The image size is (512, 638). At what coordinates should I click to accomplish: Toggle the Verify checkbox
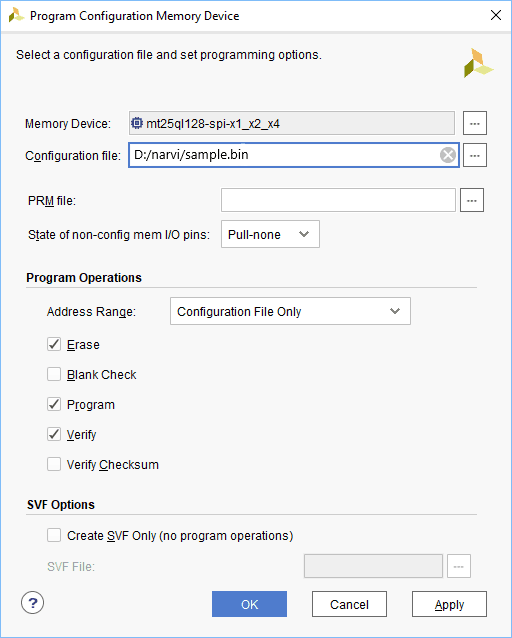pos(54,434)
